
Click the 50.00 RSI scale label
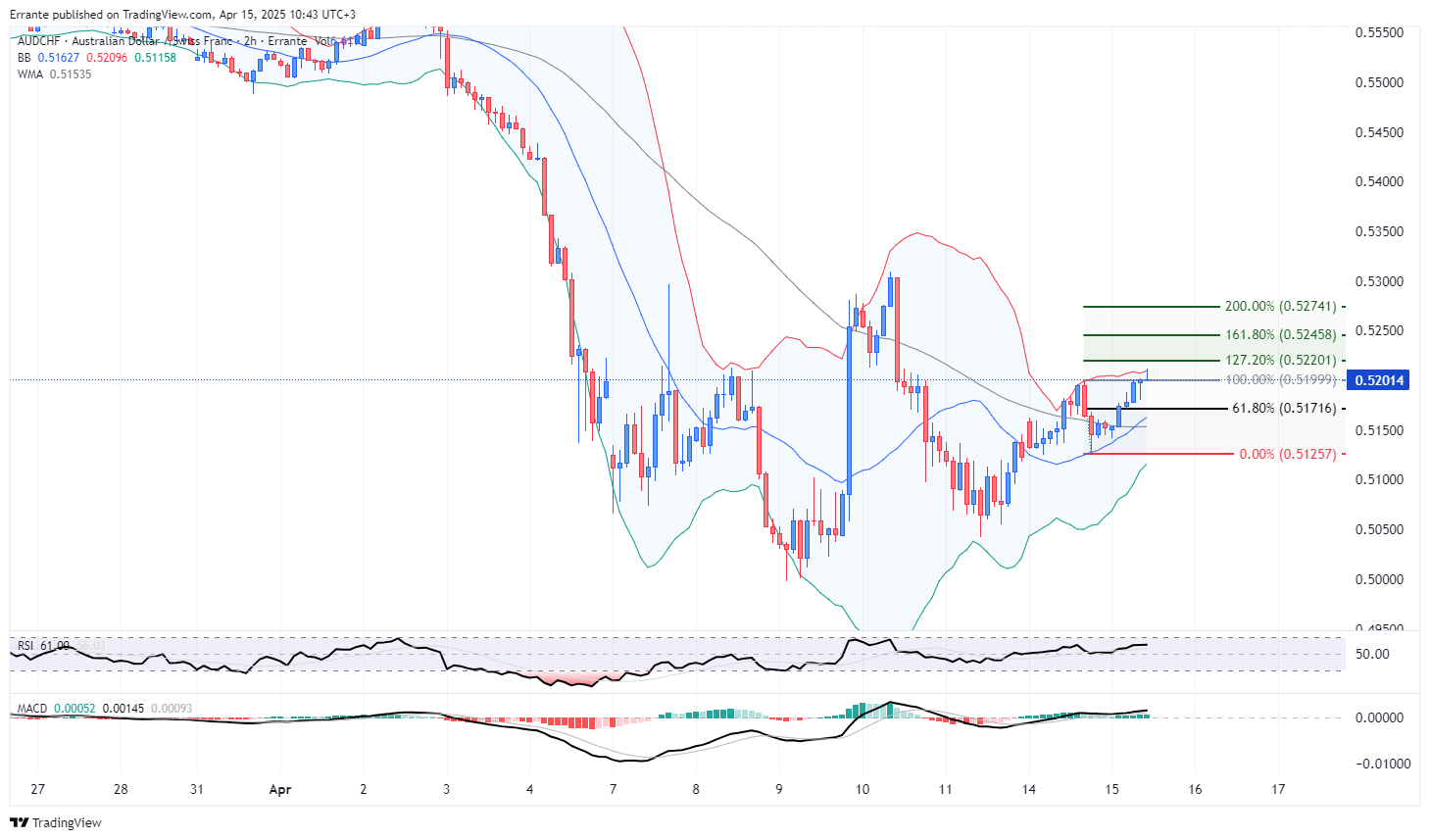(x=1372, y=654)
